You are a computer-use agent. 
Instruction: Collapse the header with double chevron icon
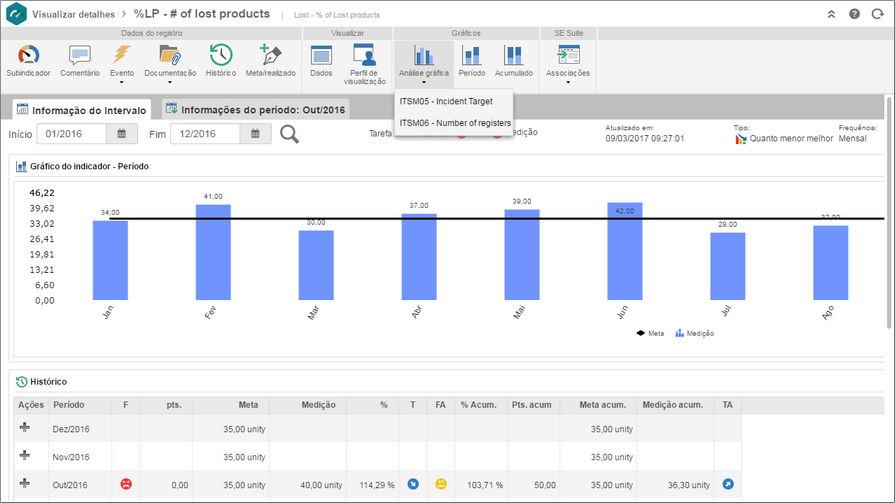pos(831,14)
